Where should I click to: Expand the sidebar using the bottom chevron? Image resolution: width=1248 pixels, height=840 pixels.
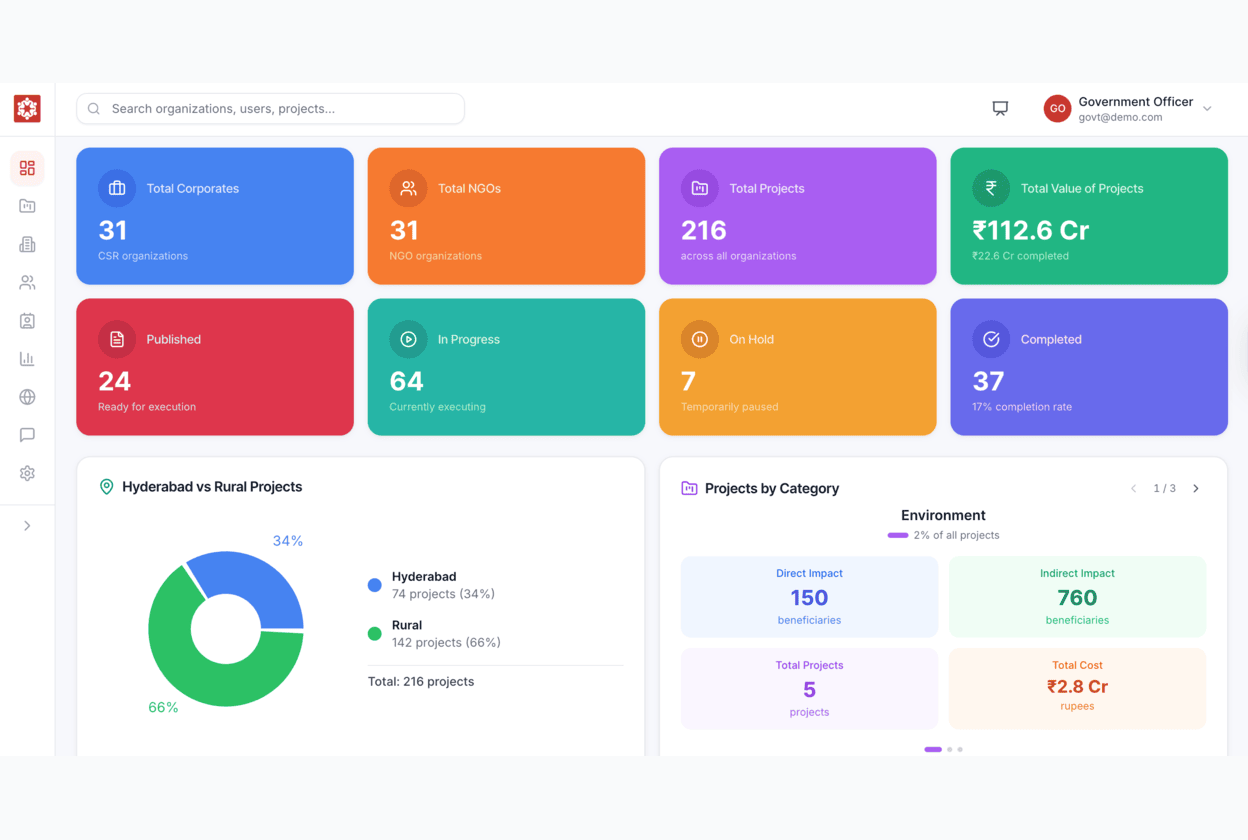click(x=27, y=525)
